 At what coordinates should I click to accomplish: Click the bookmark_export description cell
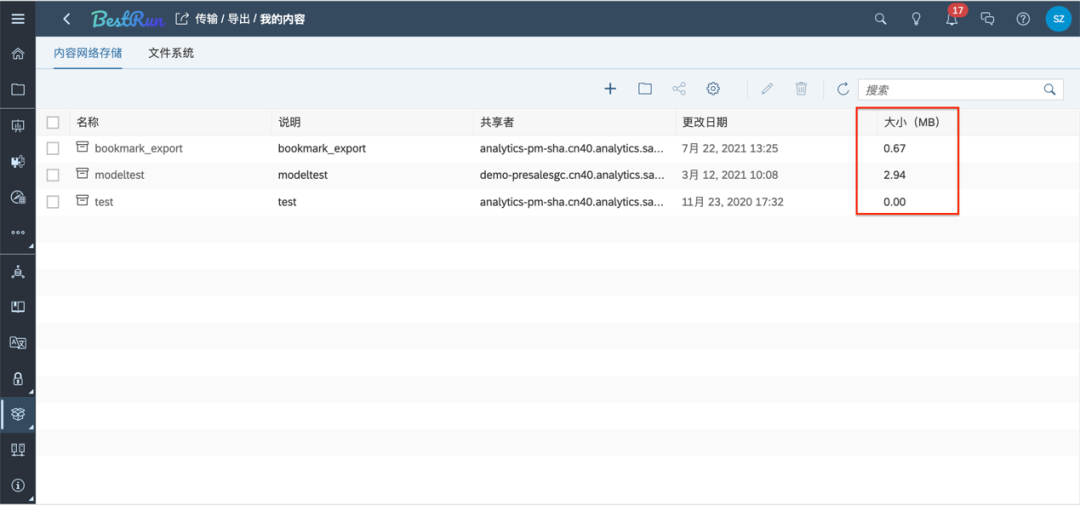(322, 148)
